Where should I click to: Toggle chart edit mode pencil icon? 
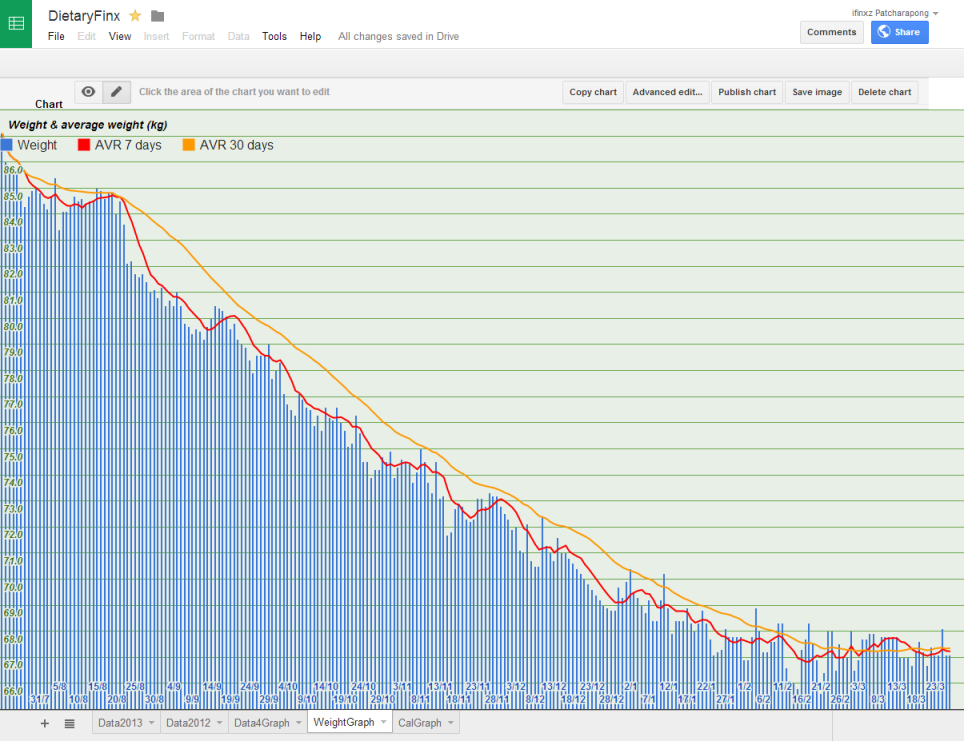[x=116, y=92]
